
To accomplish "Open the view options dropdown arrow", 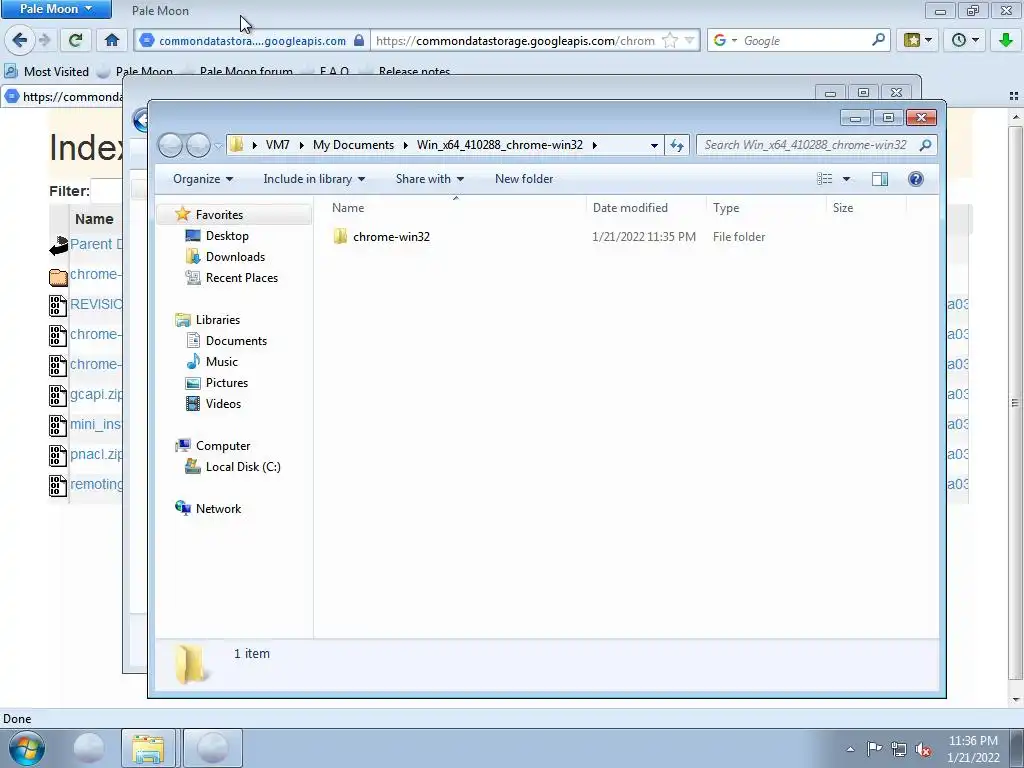I will click(846, 179).
